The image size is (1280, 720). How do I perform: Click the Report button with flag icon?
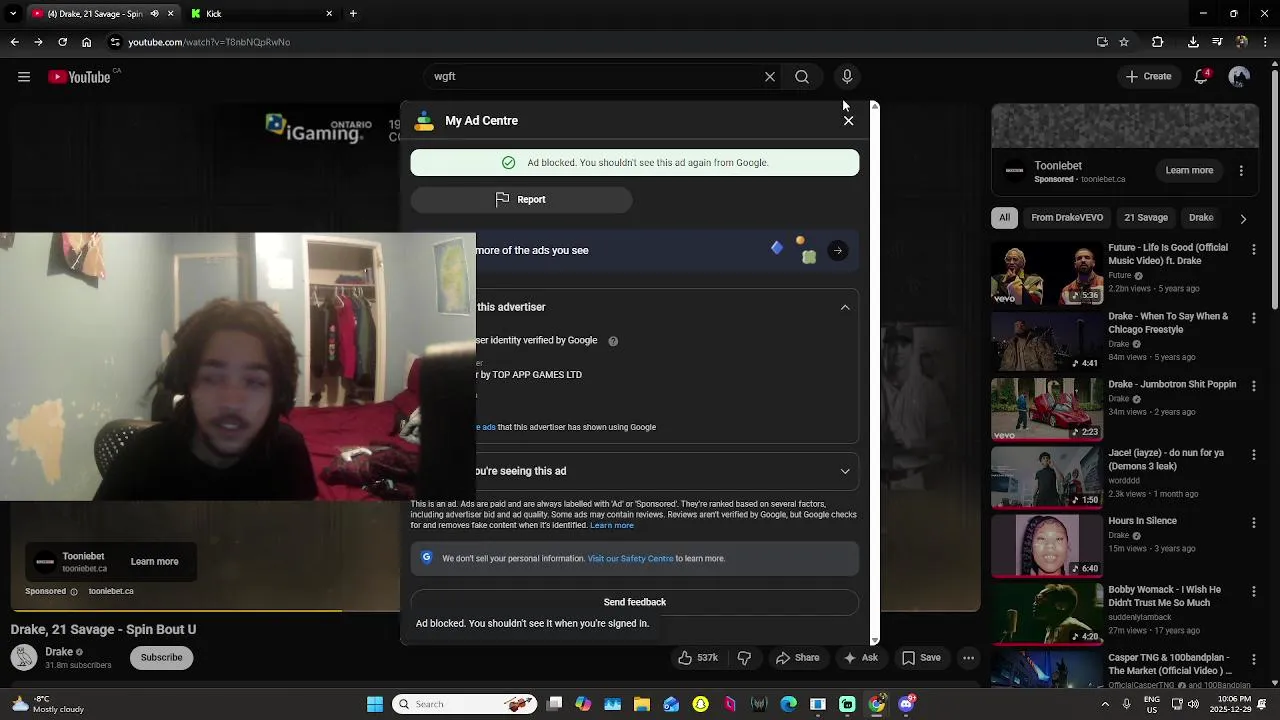[x=521, y=199]
